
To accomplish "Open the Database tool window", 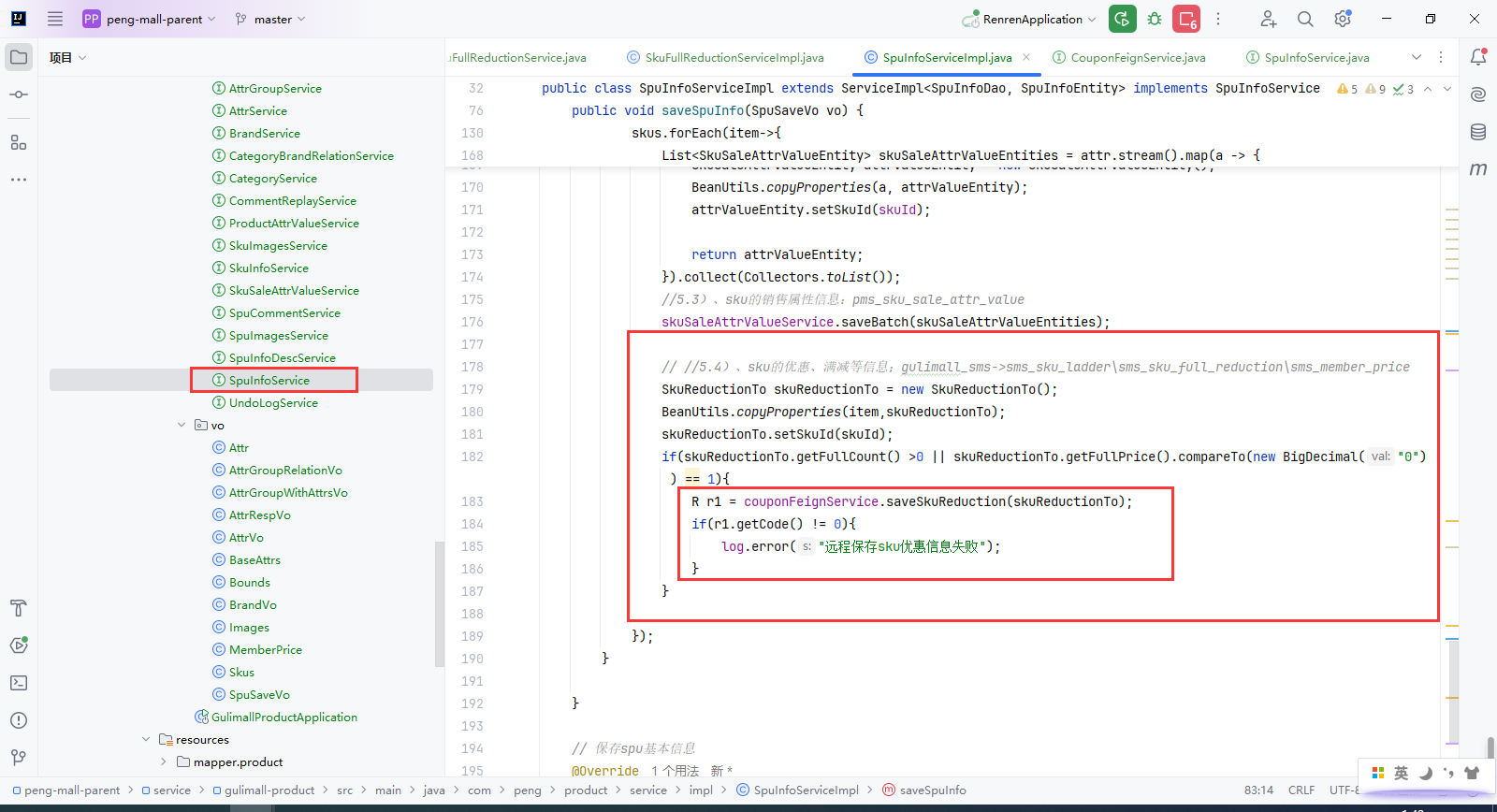I will [1478, 132].
